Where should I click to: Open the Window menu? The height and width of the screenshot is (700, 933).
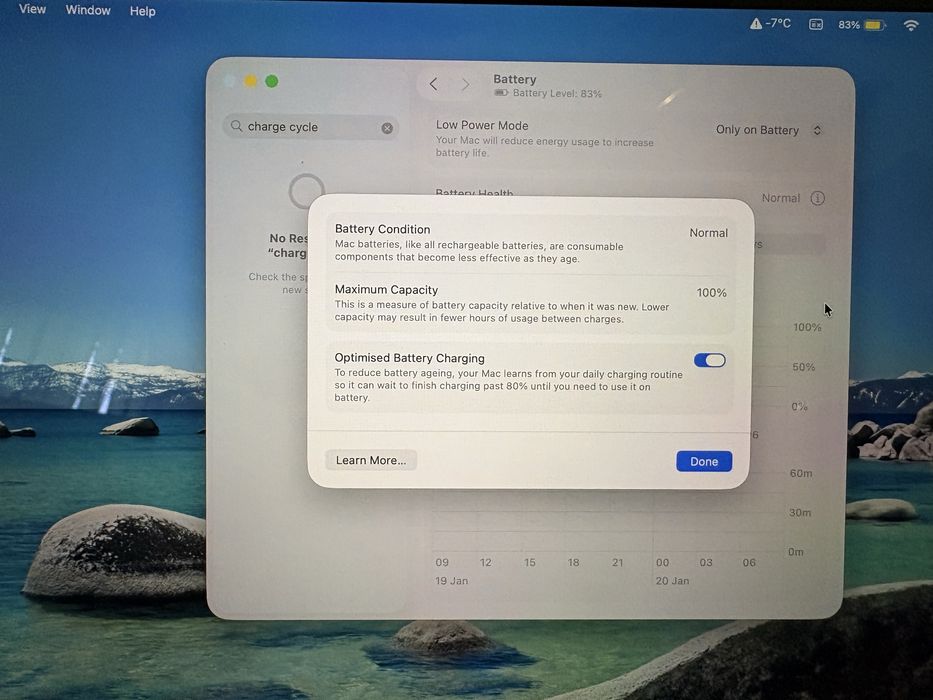(88, 10)
